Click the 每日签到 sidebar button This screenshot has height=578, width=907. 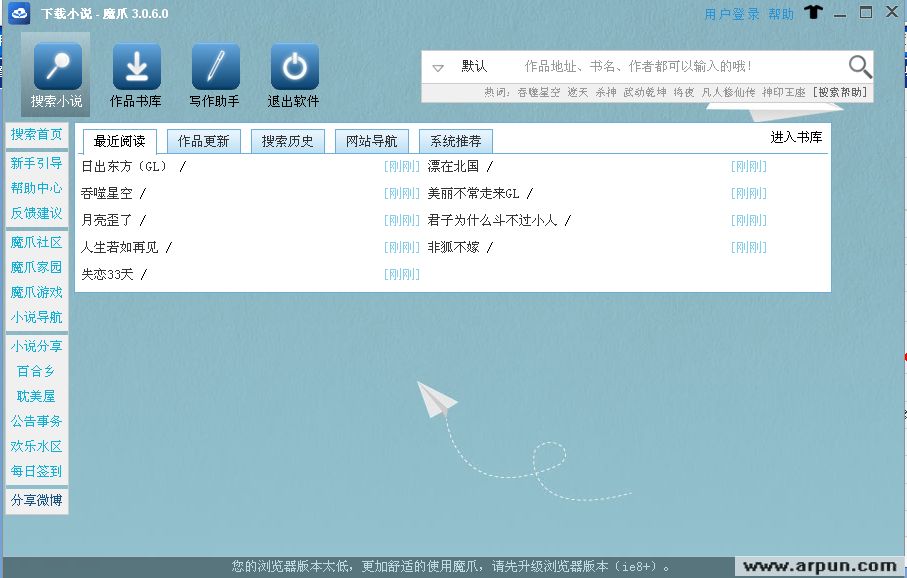37,471
